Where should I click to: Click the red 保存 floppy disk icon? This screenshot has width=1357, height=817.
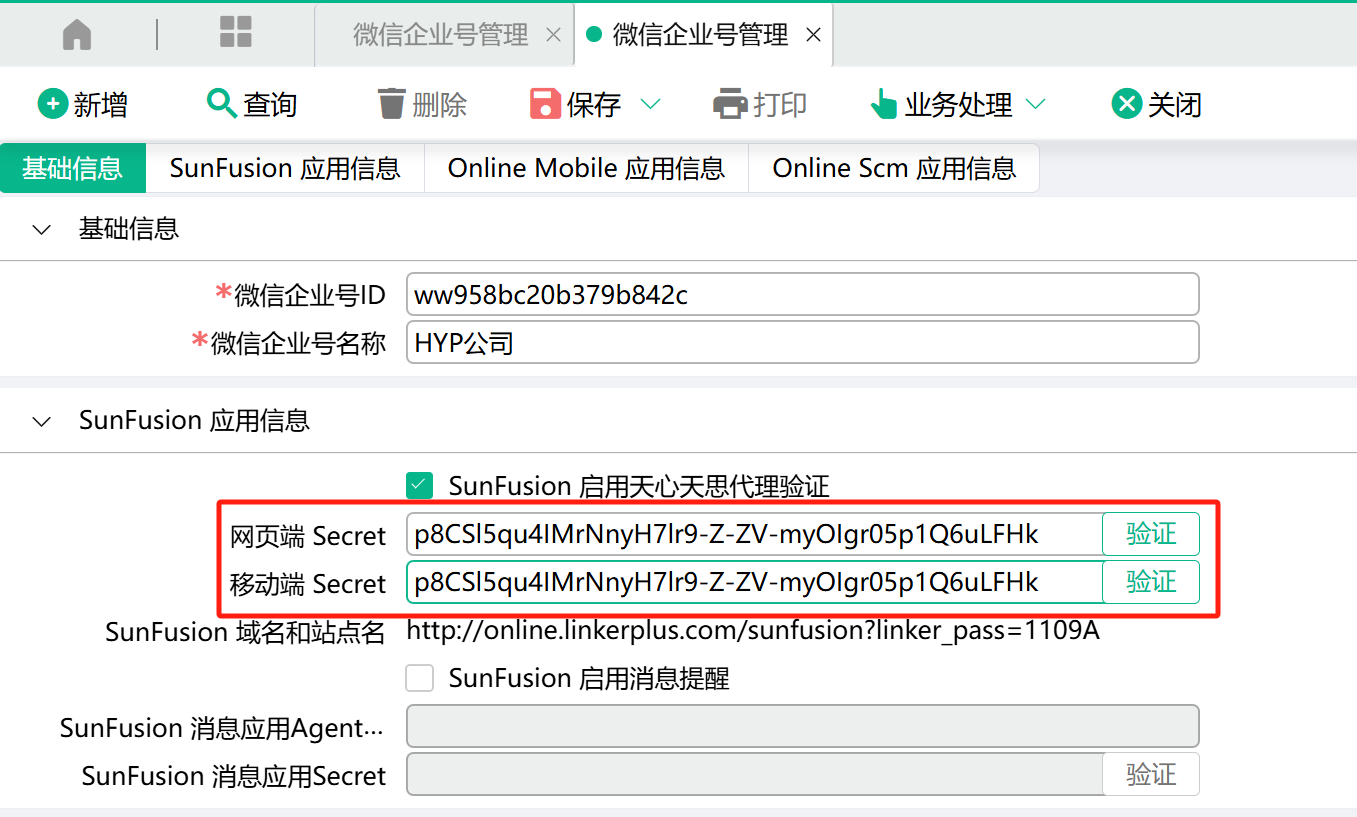[x=545, y=104]
